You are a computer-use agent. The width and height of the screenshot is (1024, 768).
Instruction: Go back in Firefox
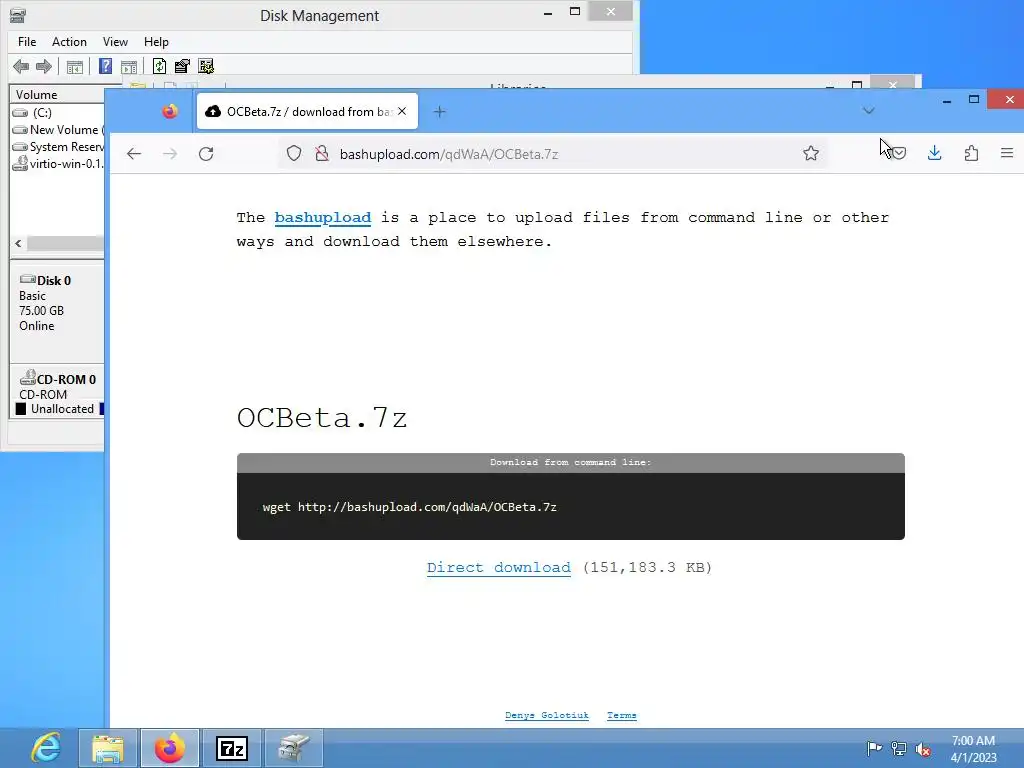134,153
